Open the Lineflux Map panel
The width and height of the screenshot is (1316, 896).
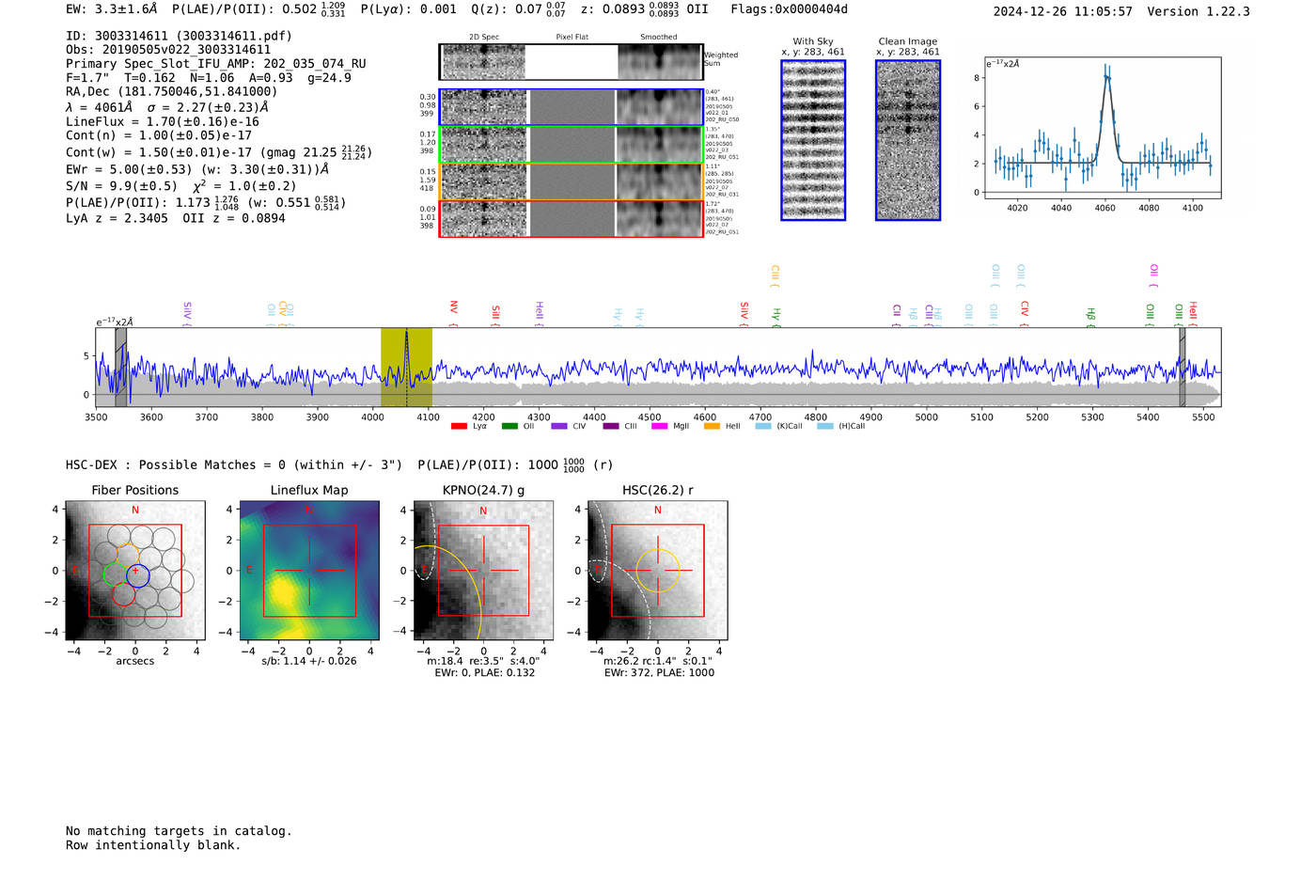point(308,571)
